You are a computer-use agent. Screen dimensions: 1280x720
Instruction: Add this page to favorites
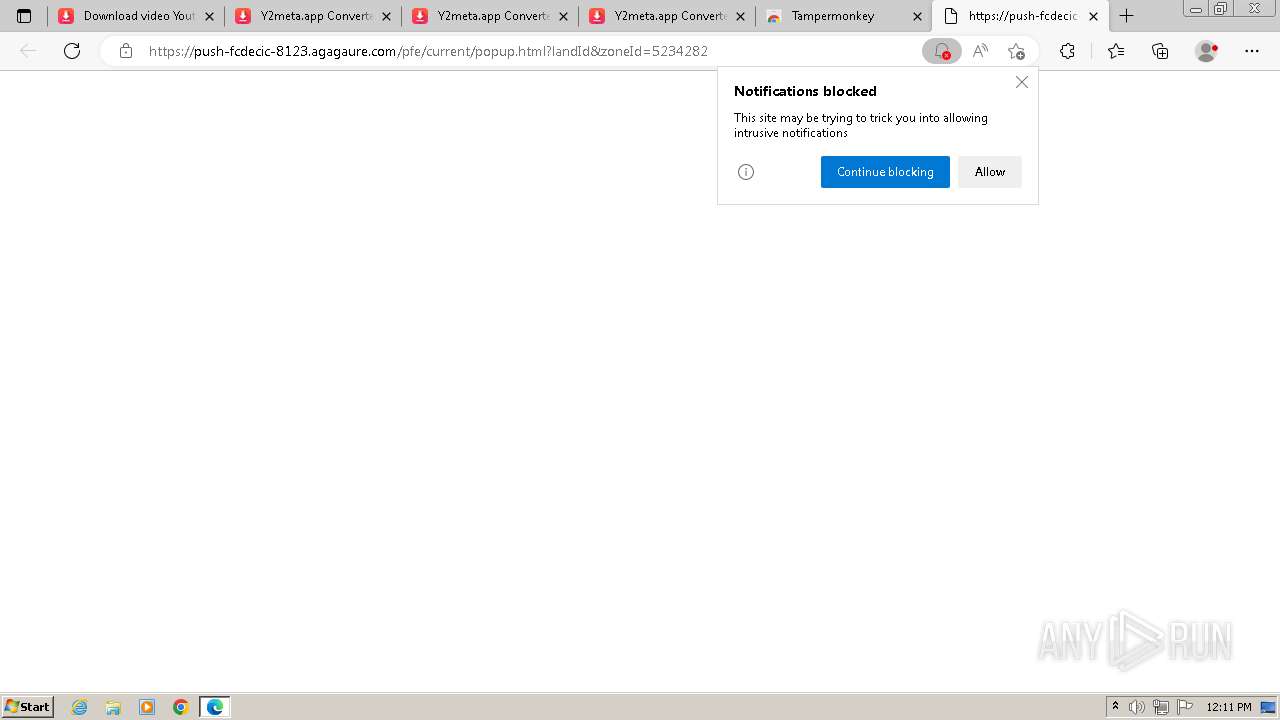pos(1016,51)
